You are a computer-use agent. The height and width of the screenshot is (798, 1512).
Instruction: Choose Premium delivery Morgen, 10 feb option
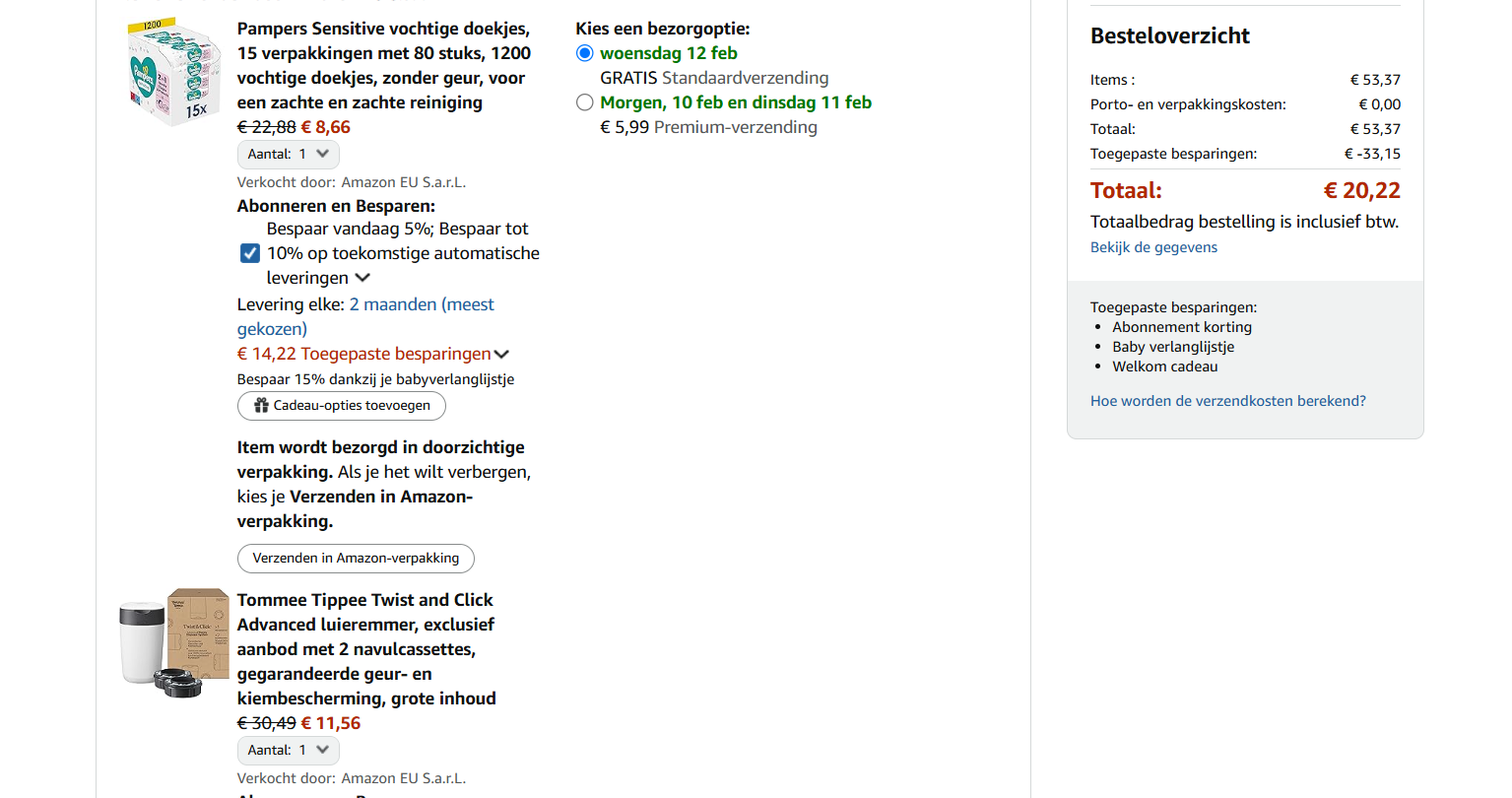coord(585,102)
